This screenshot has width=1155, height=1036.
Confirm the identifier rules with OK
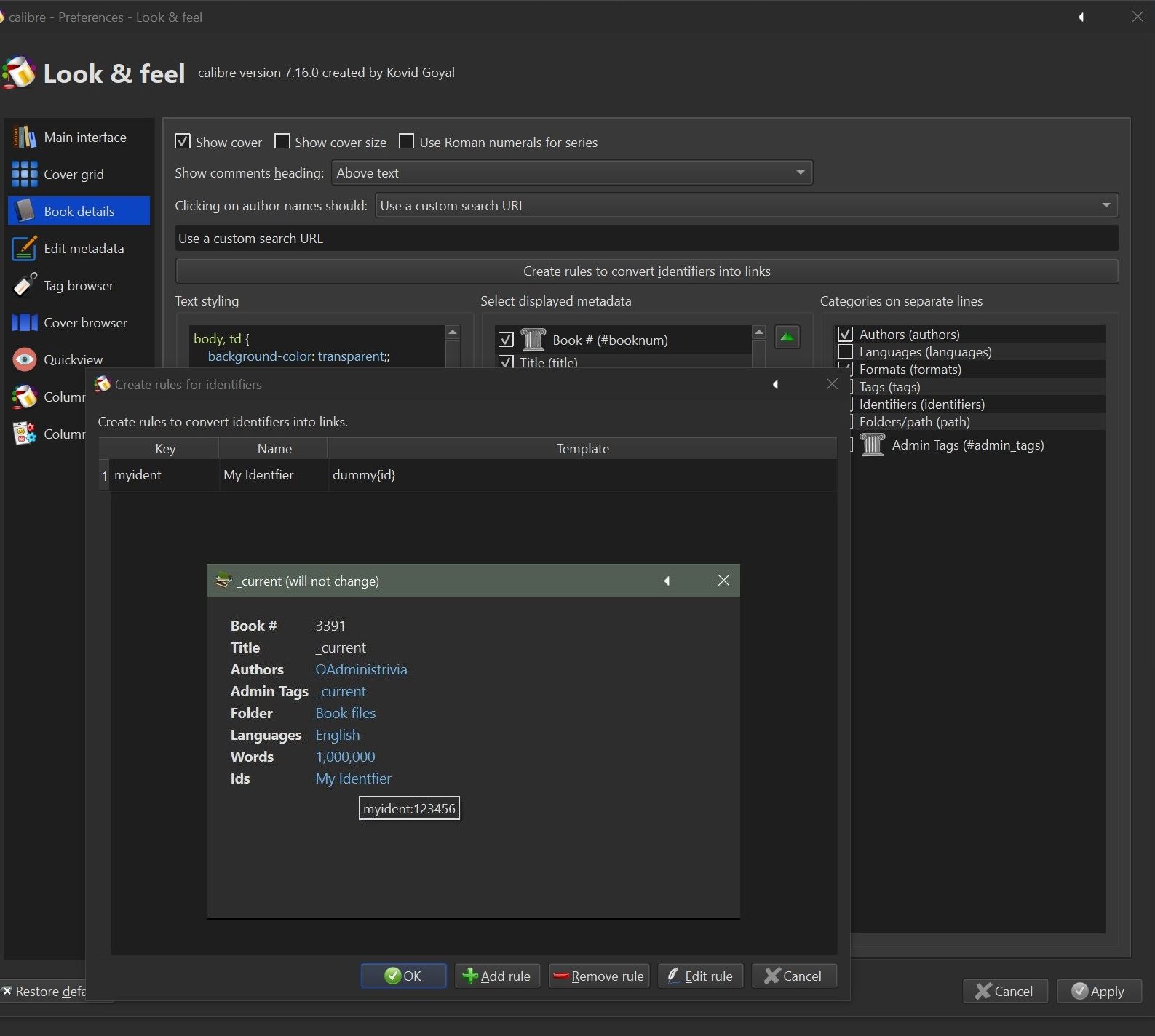404,976
